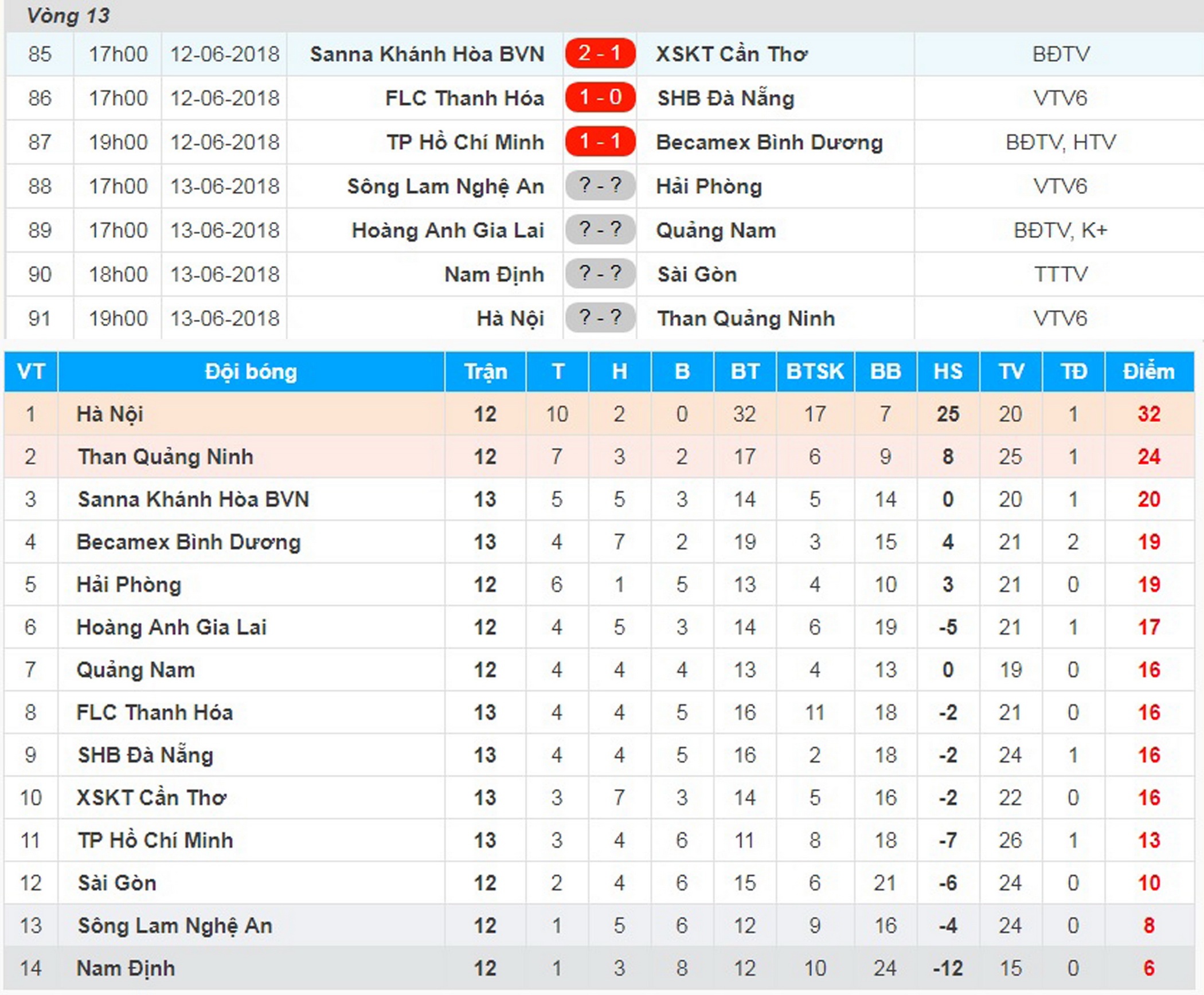Open Sông Lam Nghệ An vs Hải Phòng score
This screenshot has width=1204, height=995.
click(600, 186)
